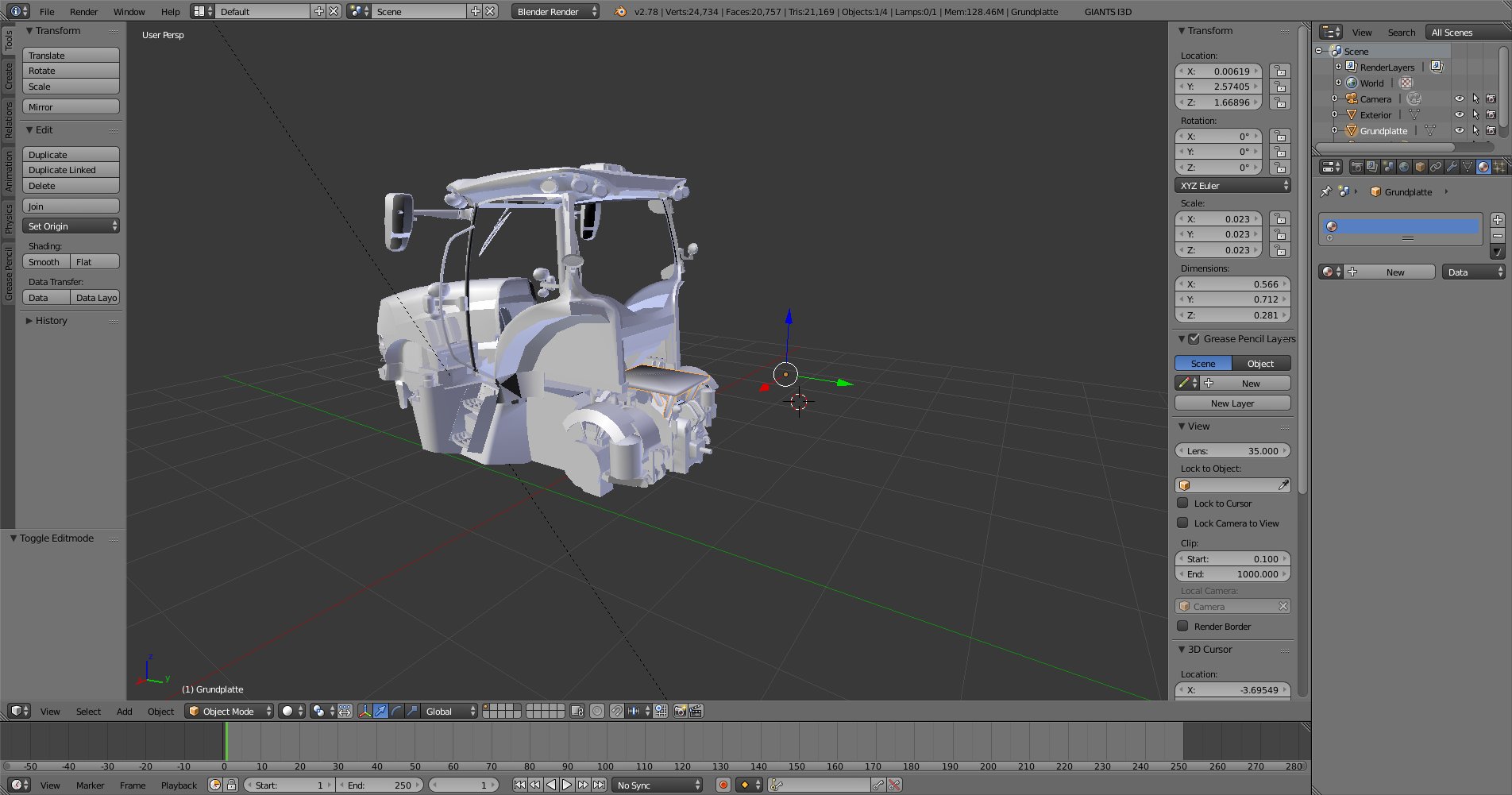Click New Layer button

1232,403
